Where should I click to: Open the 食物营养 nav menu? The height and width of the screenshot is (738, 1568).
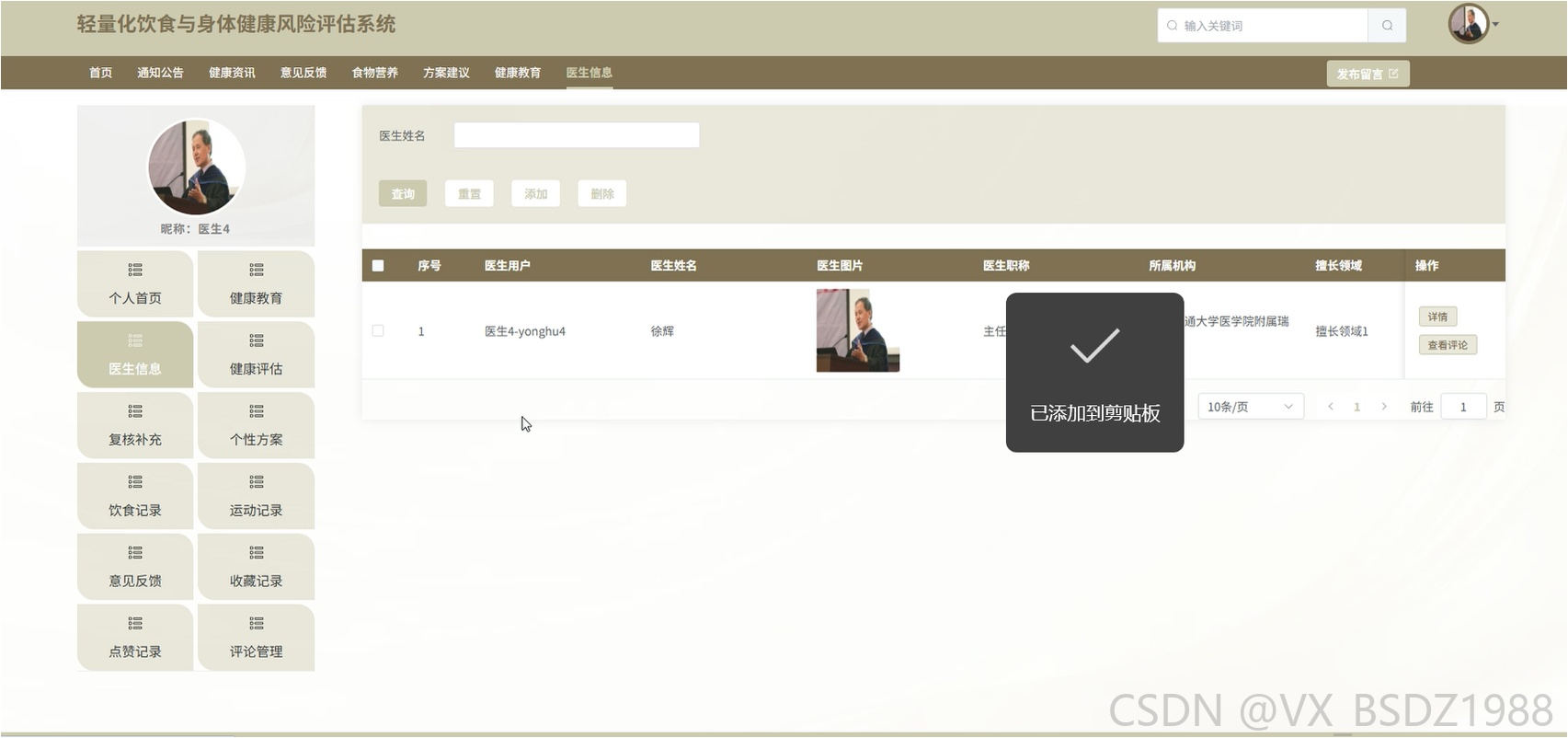(x=374, y=73)
